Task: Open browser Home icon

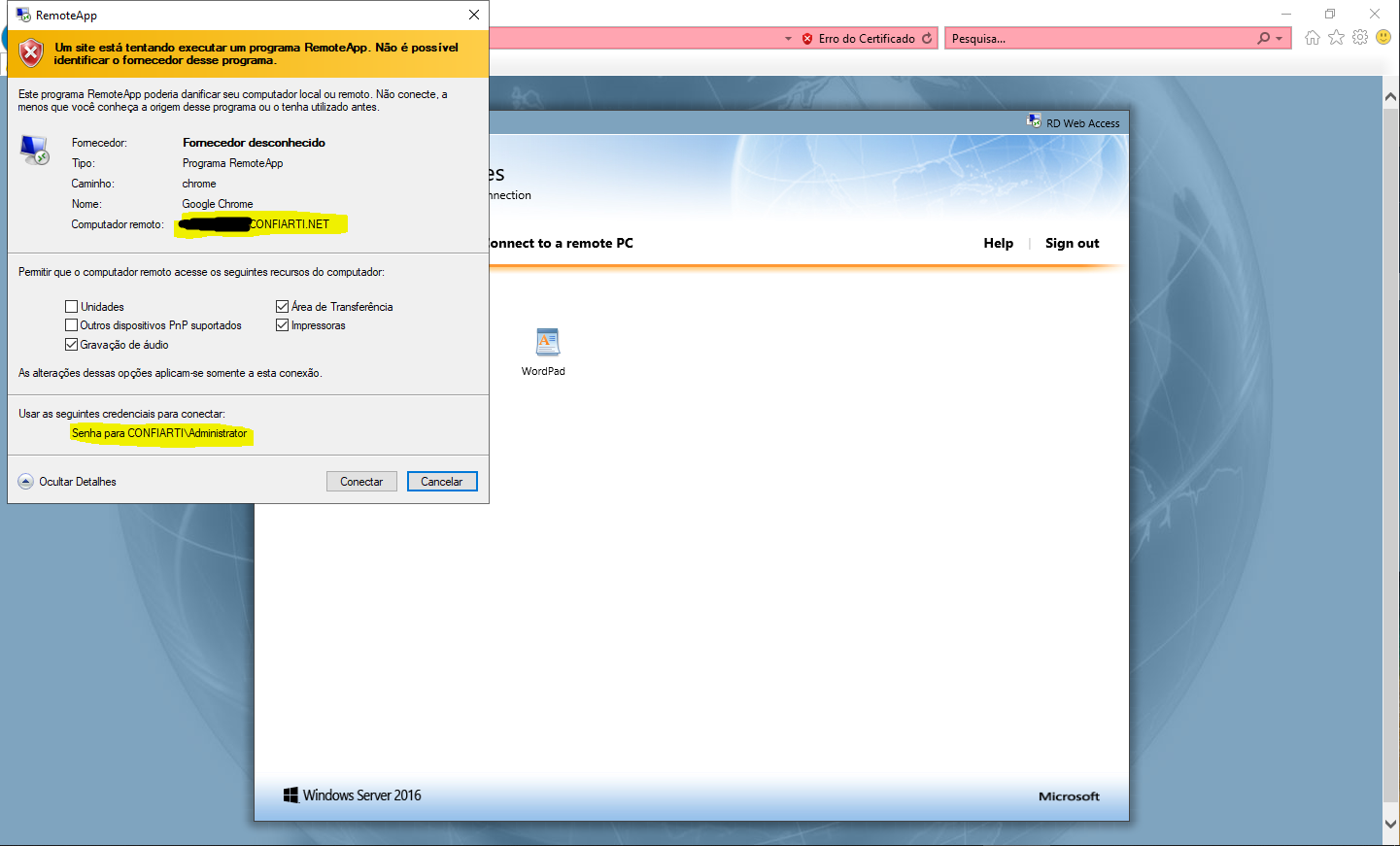Action: click(x=1313, y=38)
